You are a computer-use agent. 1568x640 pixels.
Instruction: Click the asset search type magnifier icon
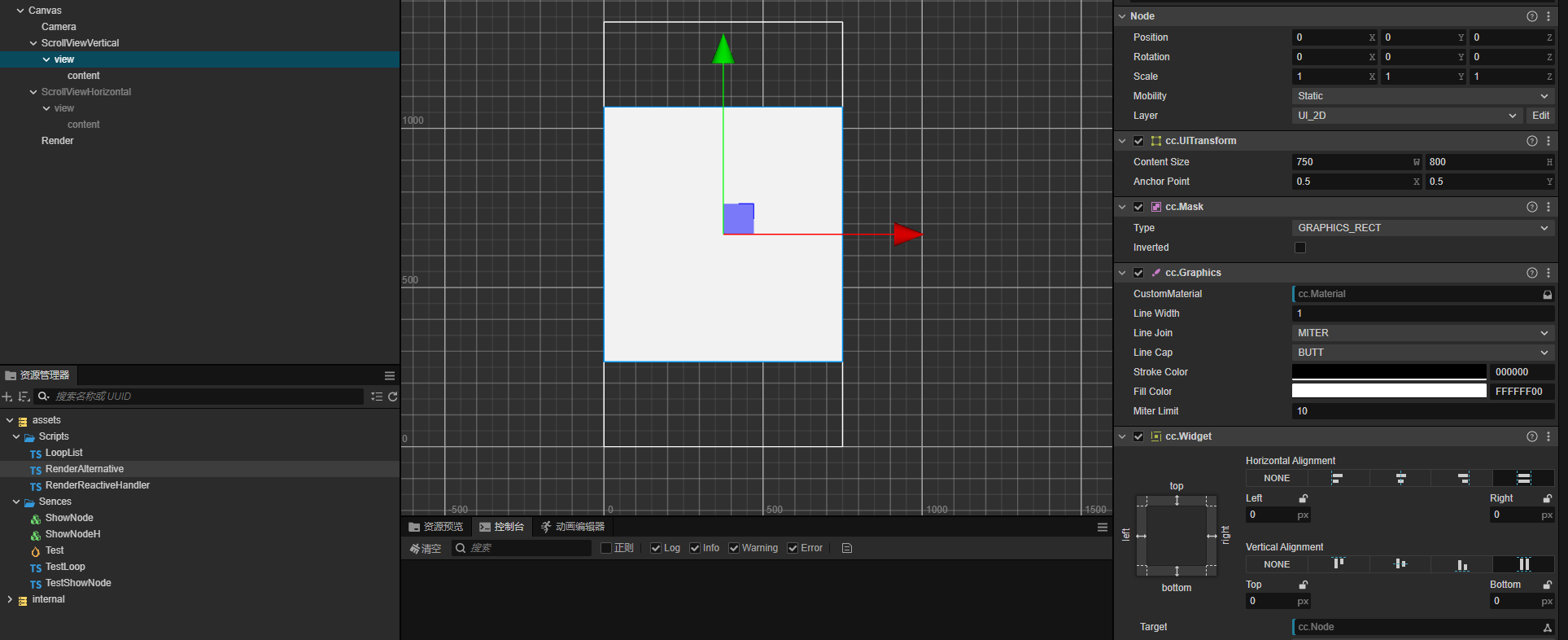43,397
